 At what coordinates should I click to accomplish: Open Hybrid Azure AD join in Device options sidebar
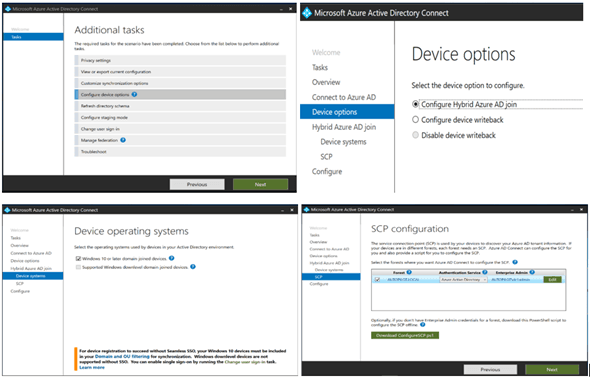point(344,127)
